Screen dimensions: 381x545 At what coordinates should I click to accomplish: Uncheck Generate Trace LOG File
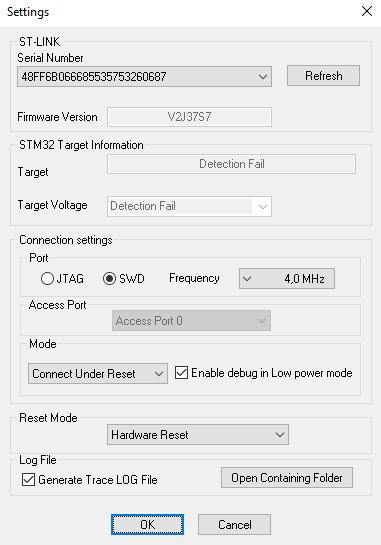(x=28, y=479)
